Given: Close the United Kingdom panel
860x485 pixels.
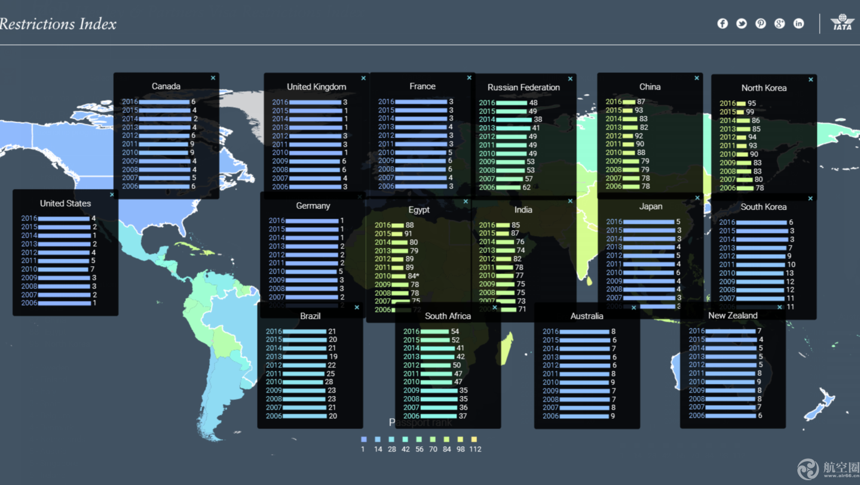Looking at the screenshot, I should click(x=363, y=78).
